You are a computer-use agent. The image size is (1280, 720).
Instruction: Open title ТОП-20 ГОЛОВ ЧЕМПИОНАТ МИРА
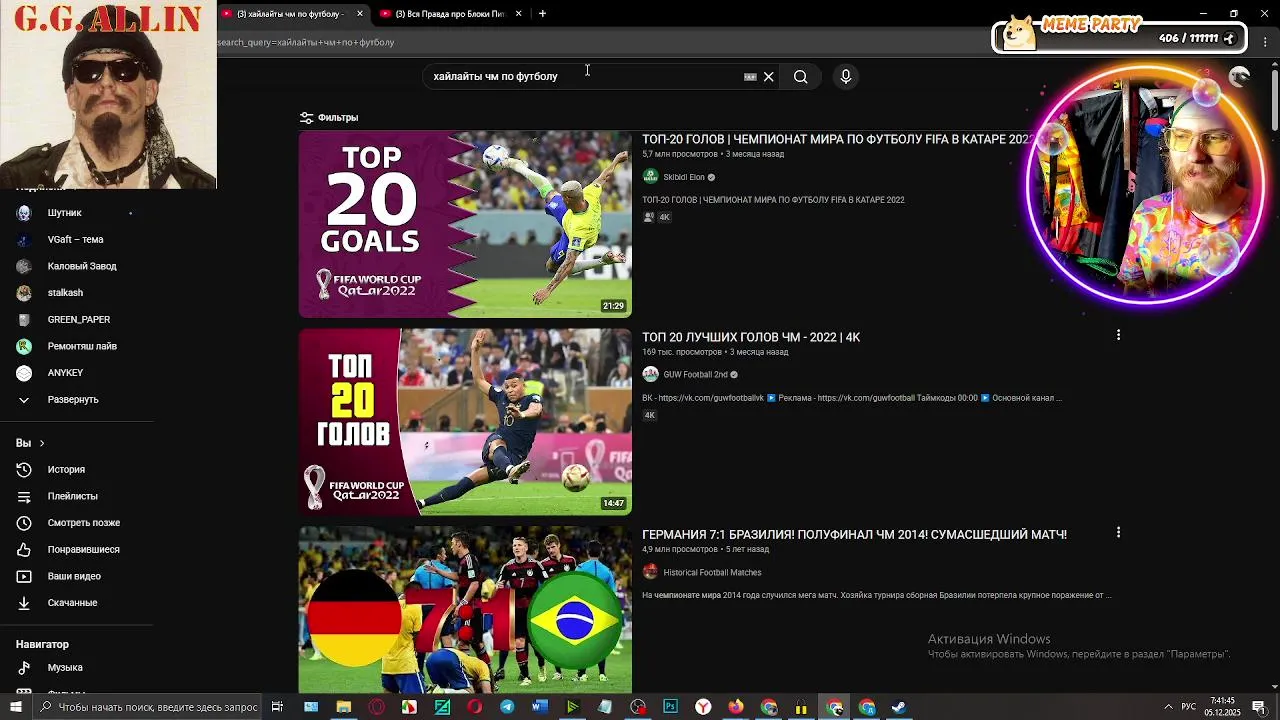(838, 139)
